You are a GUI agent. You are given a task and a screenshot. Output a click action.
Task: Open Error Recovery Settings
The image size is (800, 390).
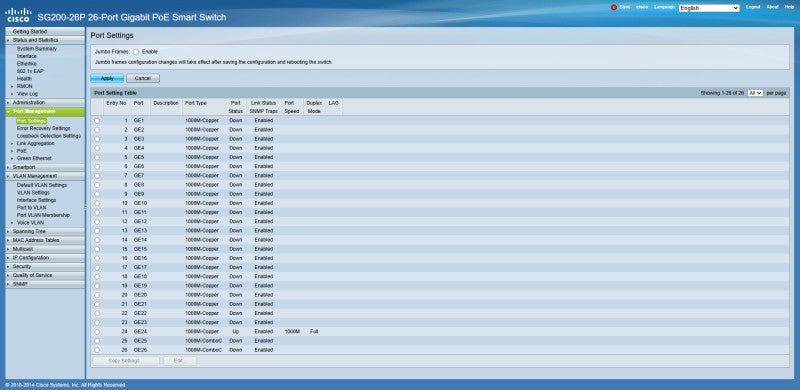43,129
